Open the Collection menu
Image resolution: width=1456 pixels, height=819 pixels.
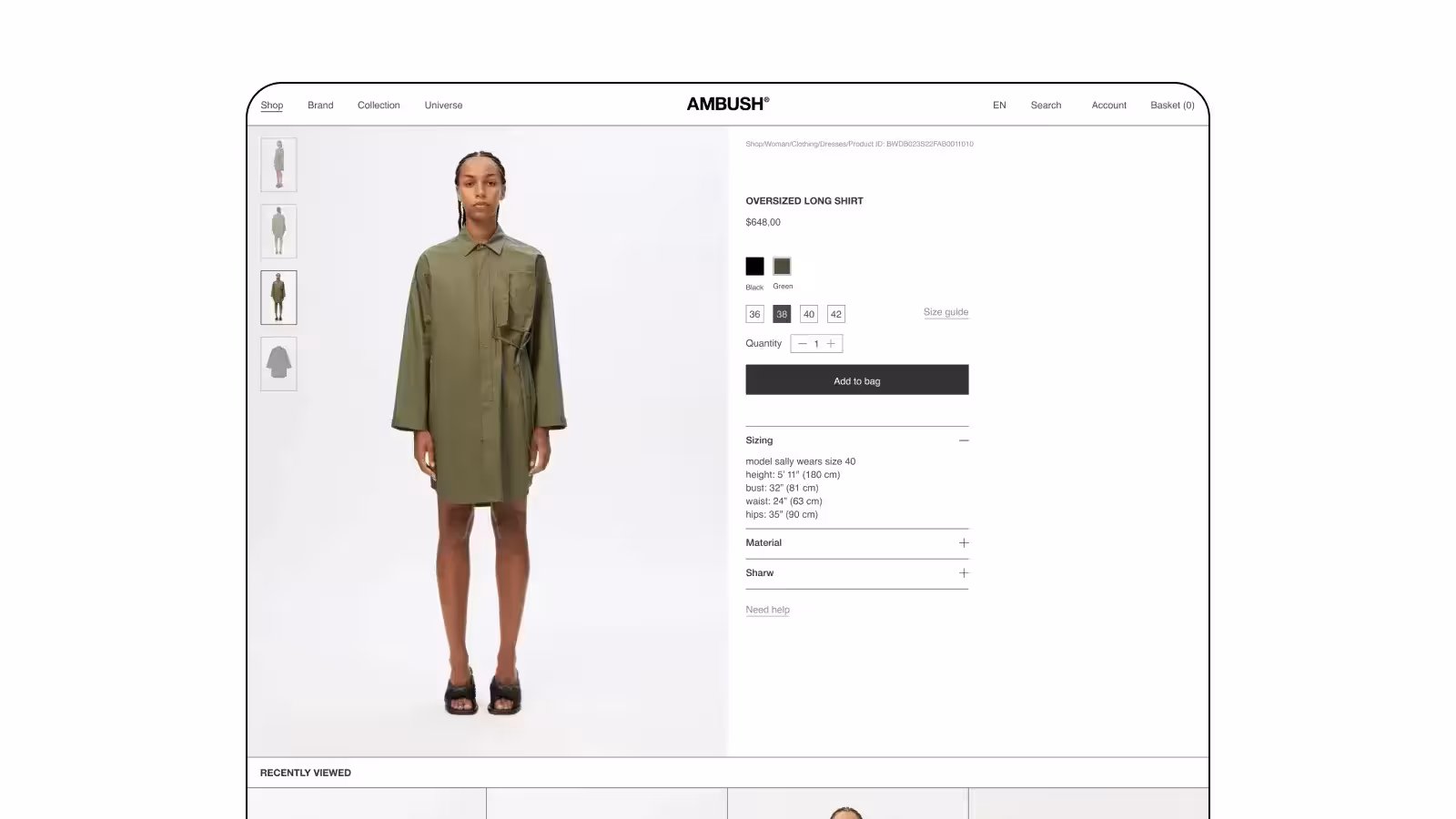click(379, 106)
